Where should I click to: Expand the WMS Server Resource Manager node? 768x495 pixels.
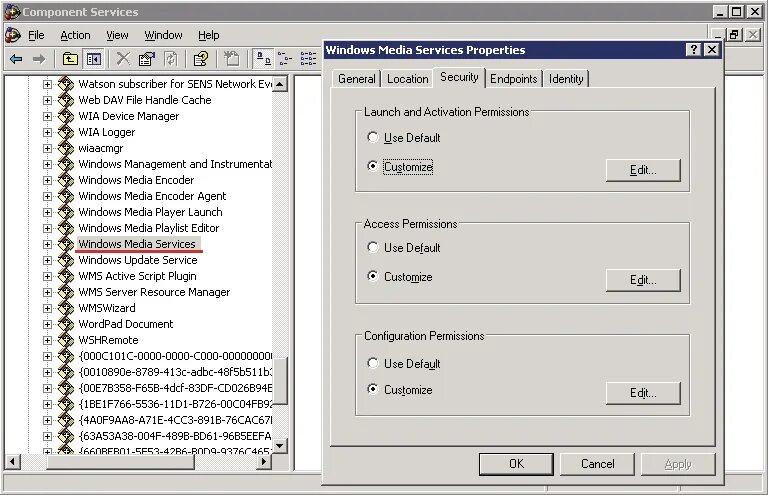pos(47,292)
